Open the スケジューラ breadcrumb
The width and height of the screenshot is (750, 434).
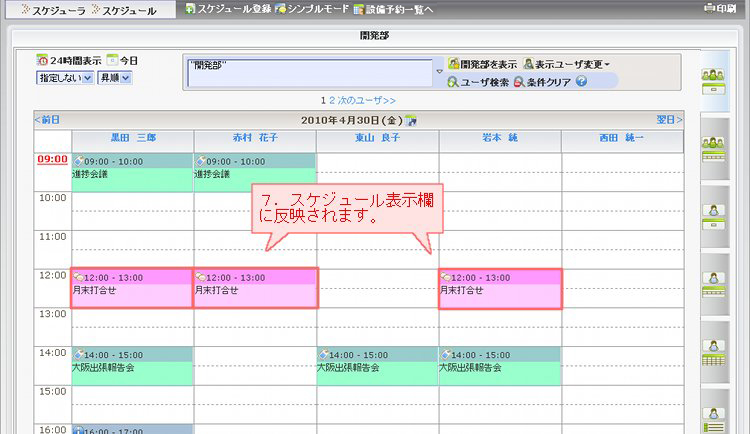[54, 10]
